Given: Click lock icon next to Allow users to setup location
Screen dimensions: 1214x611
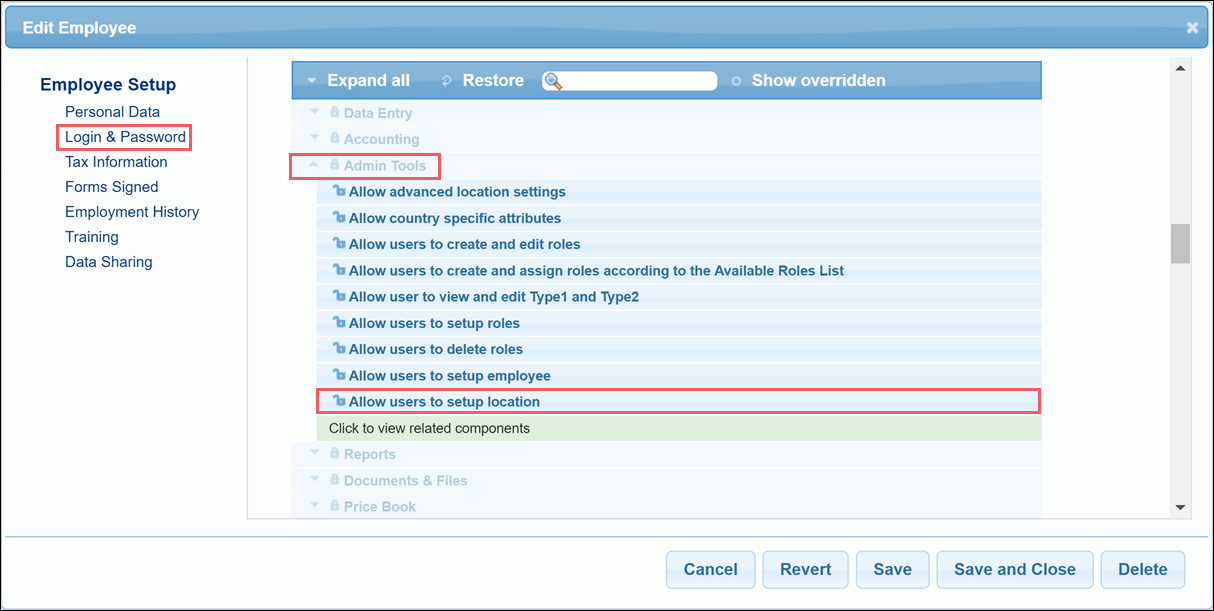Looking at the screenshot, I should tap(338, 402).
